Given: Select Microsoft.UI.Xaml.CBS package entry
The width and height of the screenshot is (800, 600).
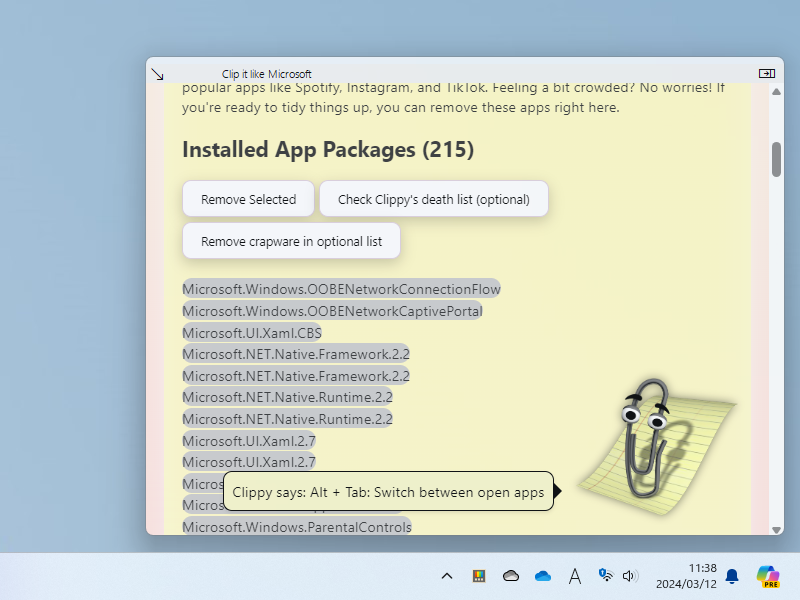Looking at the screenshot, I should point(252,333).
